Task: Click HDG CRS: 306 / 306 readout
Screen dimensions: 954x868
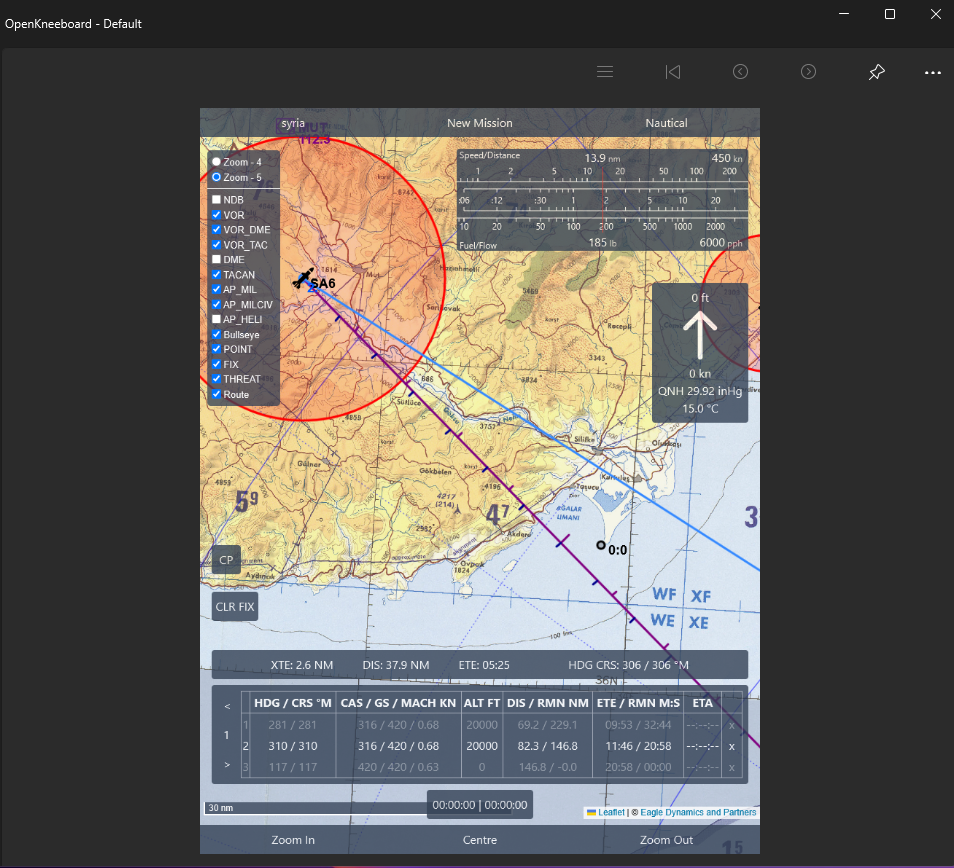Action: tap(628, 665)
